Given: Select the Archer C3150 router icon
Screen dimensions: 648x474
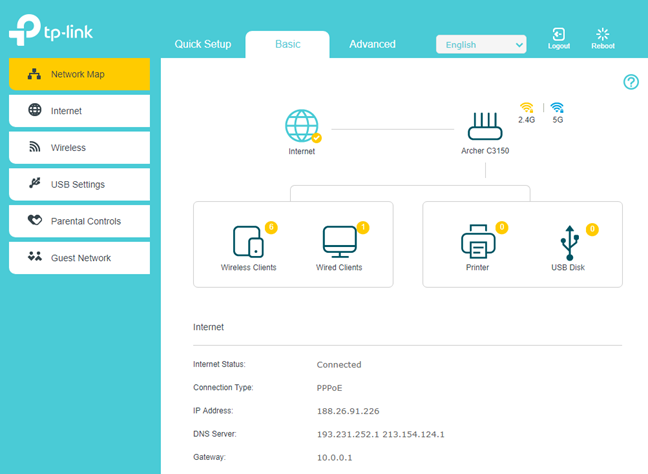Looking at the screenshot, I should coord(485,126).
